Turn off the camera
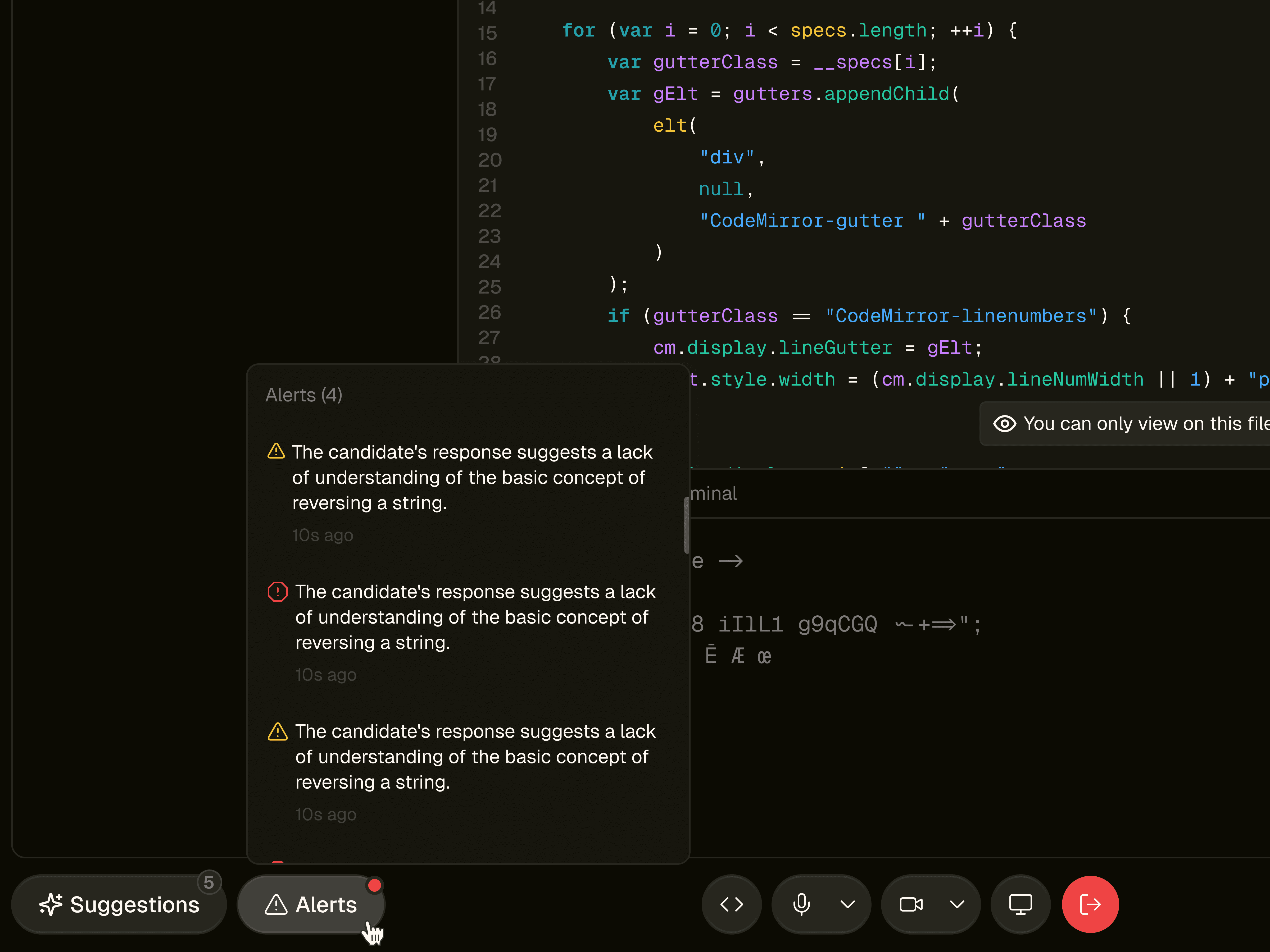This screenshot has height=952, width=1270. tap(911, 904)
